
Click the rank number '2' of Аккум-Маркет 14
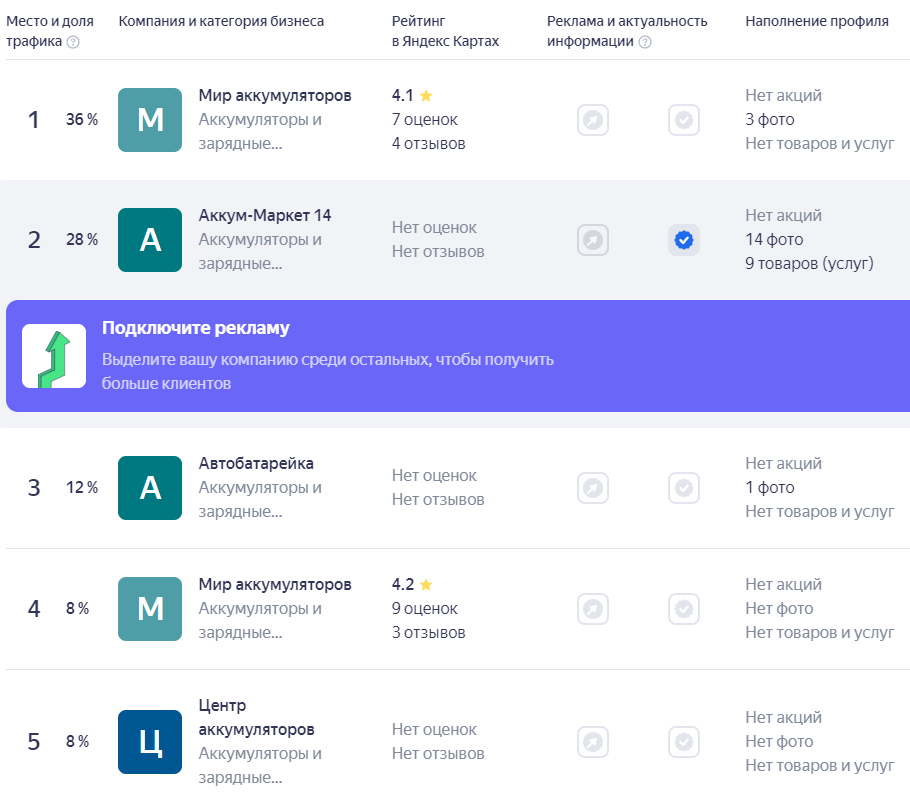(34, 240)
